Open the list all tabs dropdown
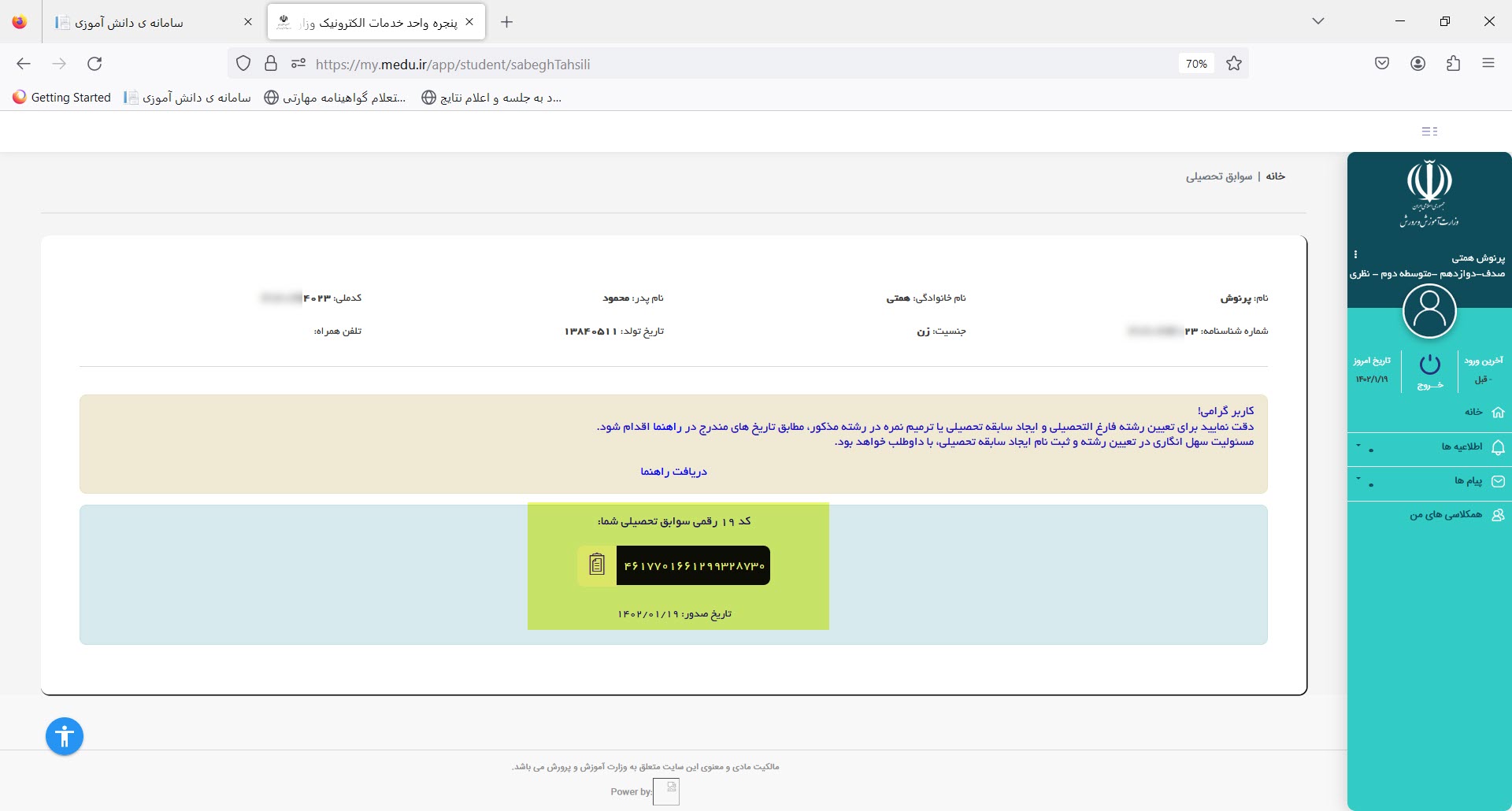The image size is (1512, 811). tap(1317, 21)
